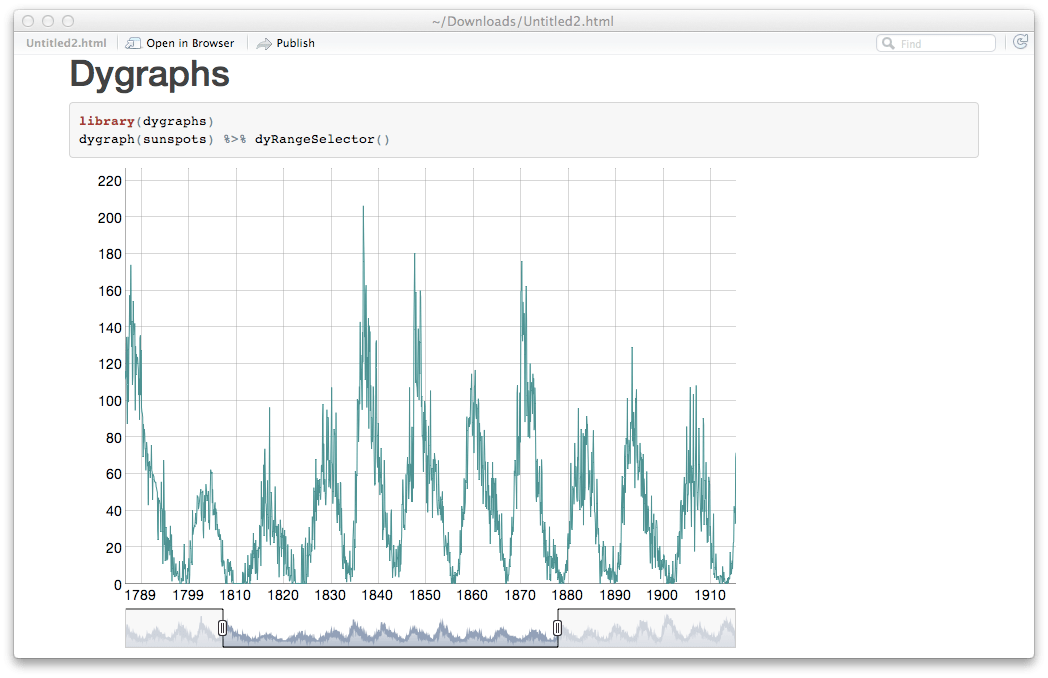Click the highlighted middle of range selector
Viewport: 1048px width, 678px height.
pos(390,630)
